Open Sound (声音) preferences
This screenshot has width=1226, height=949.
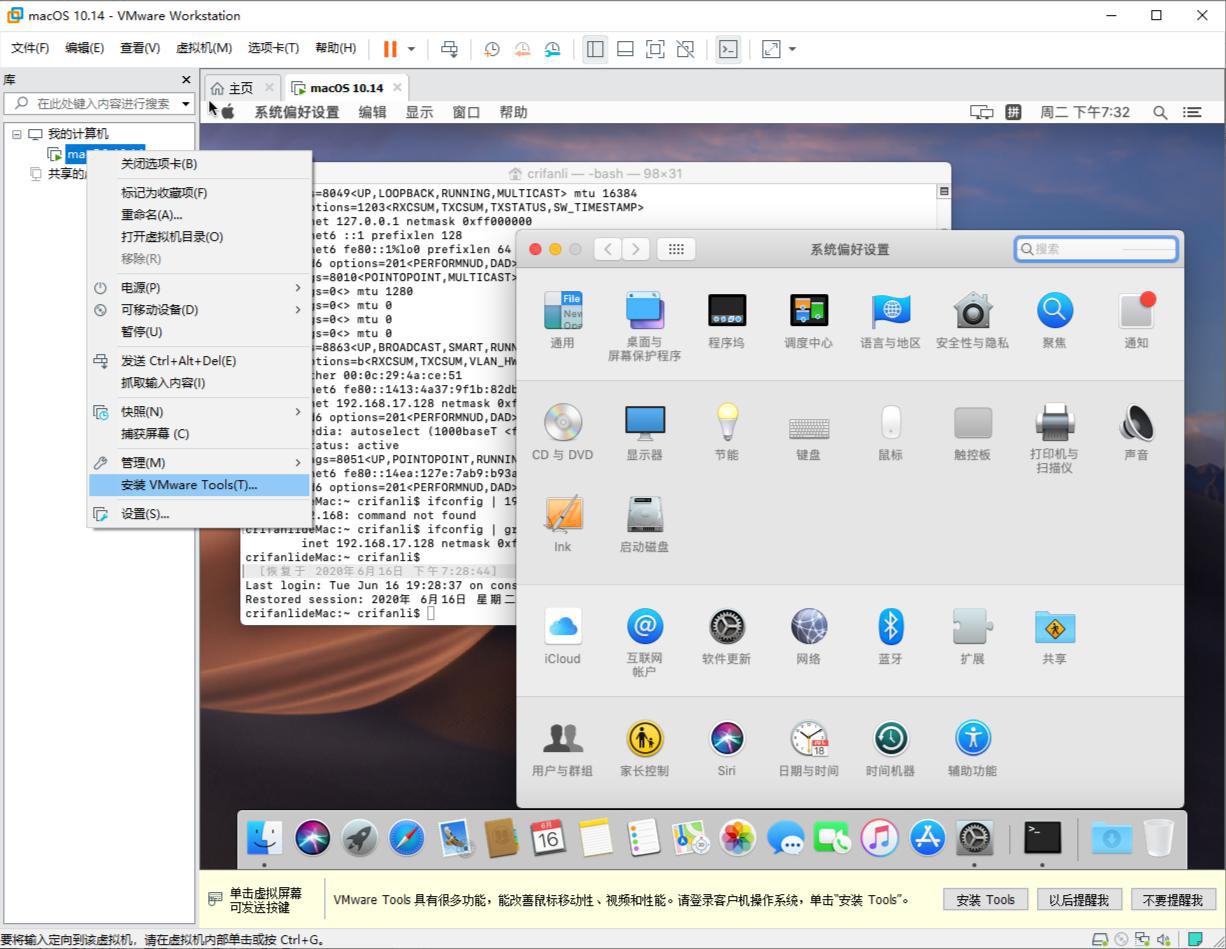click(1136, 423)
